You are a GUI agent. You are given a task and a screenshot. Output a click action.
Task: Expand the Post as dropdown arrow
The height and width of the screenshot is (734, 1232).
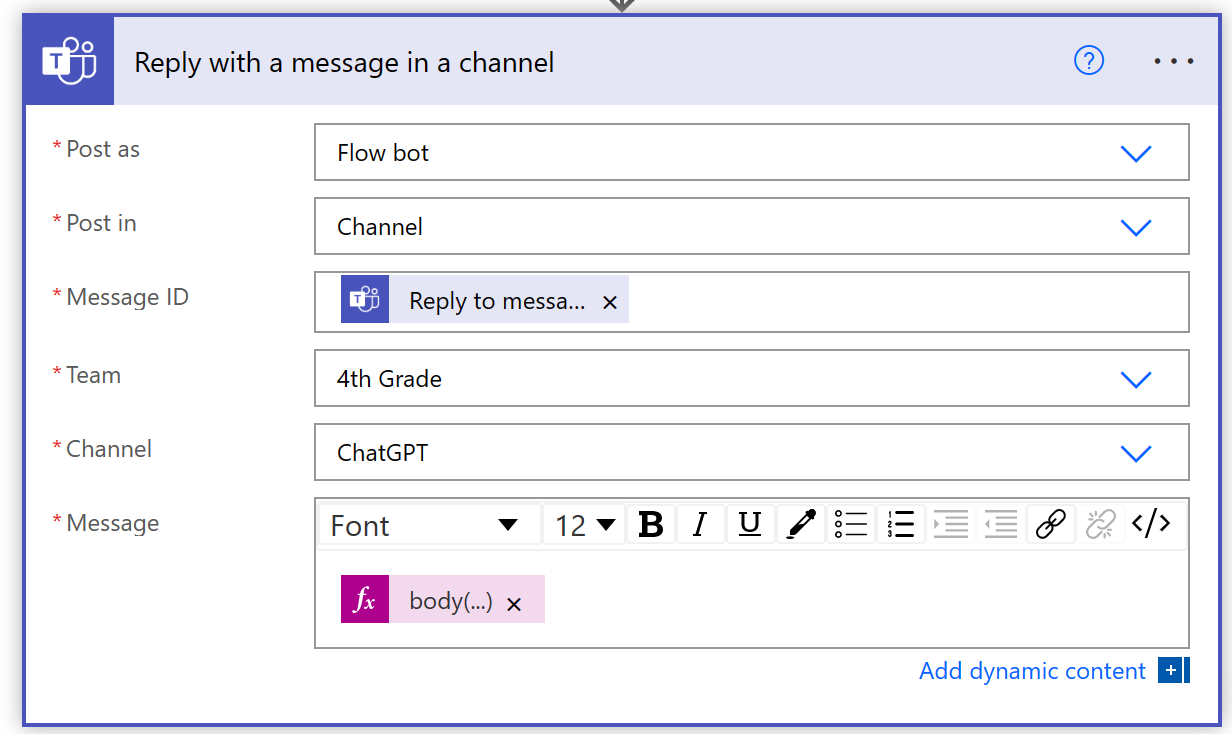point(1136,153)
